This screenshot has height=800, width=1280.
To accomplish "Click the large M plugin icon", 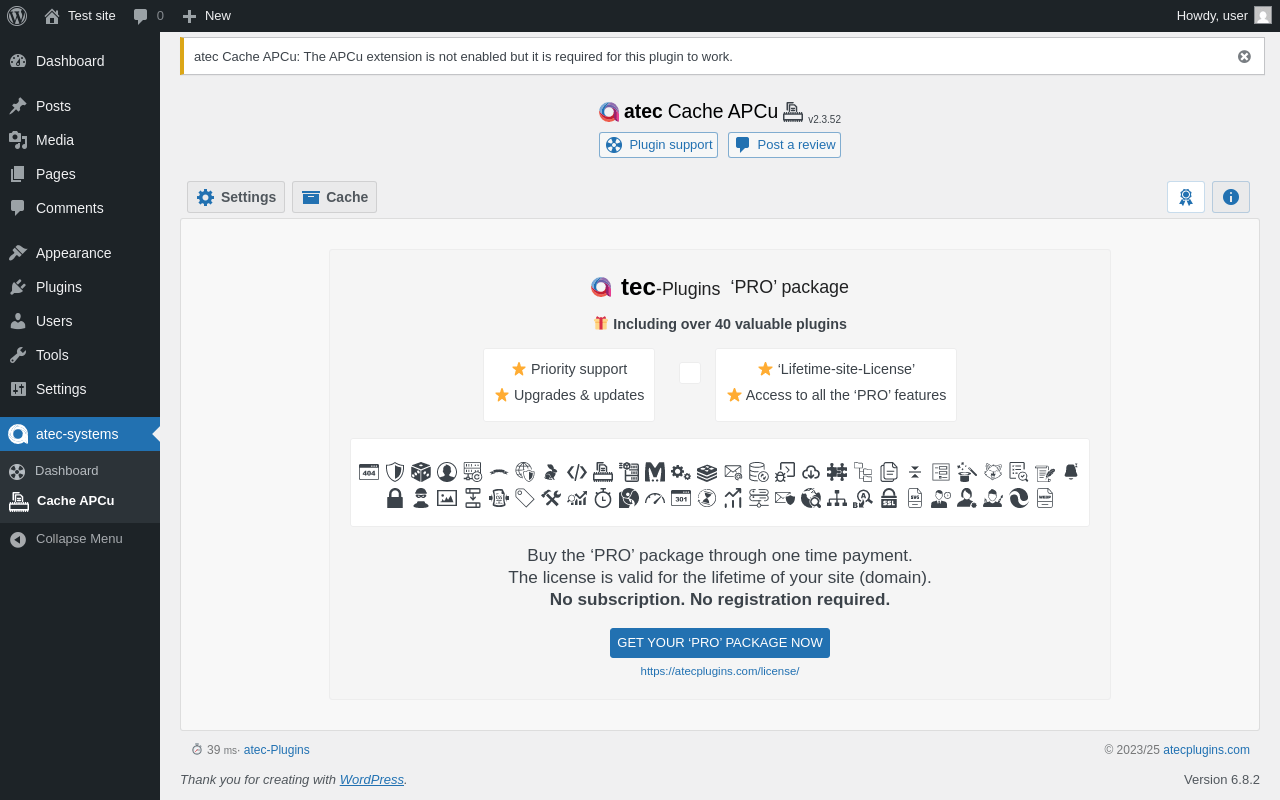I will click(x=655, y=472).
